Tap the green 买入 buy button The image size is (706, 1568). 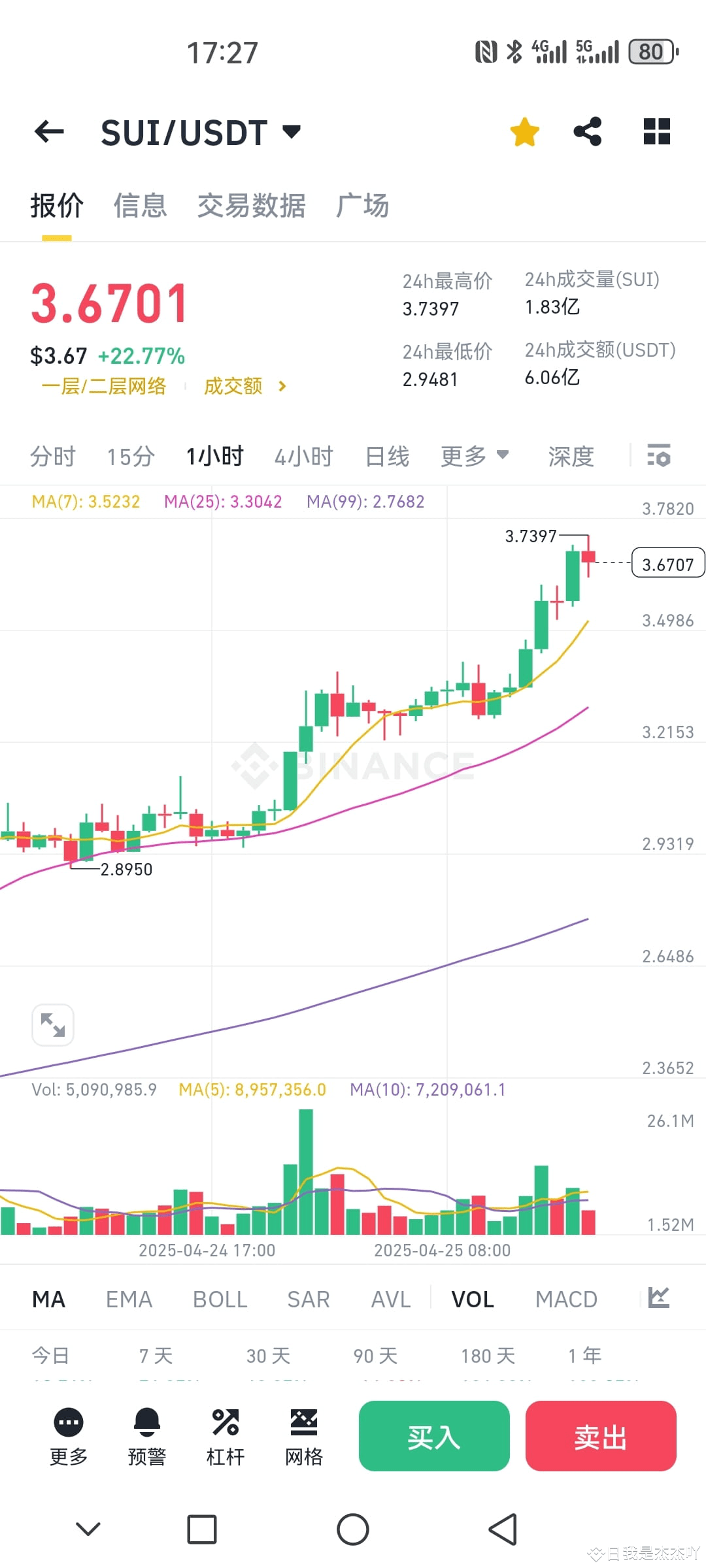[x=433, y=1437]
